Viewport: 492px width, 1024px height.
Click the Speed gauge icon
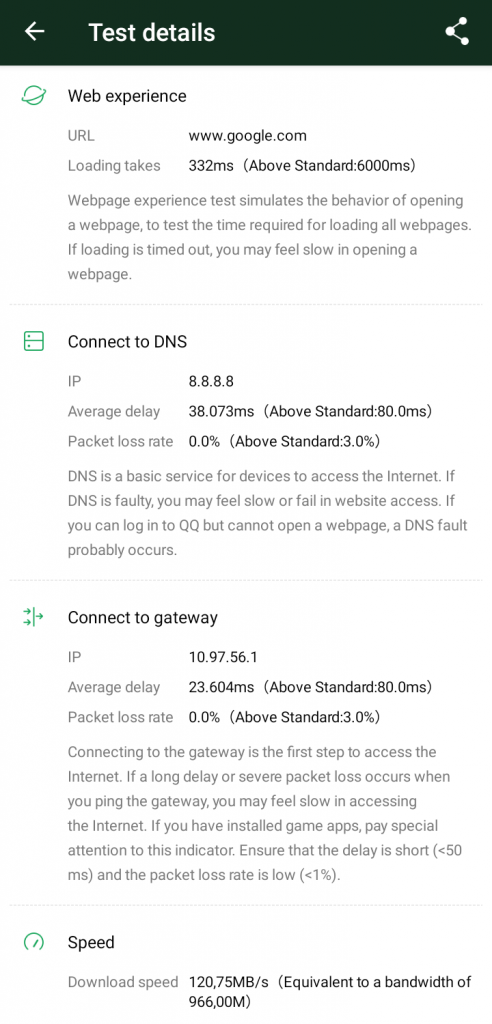tap(33, 942)
